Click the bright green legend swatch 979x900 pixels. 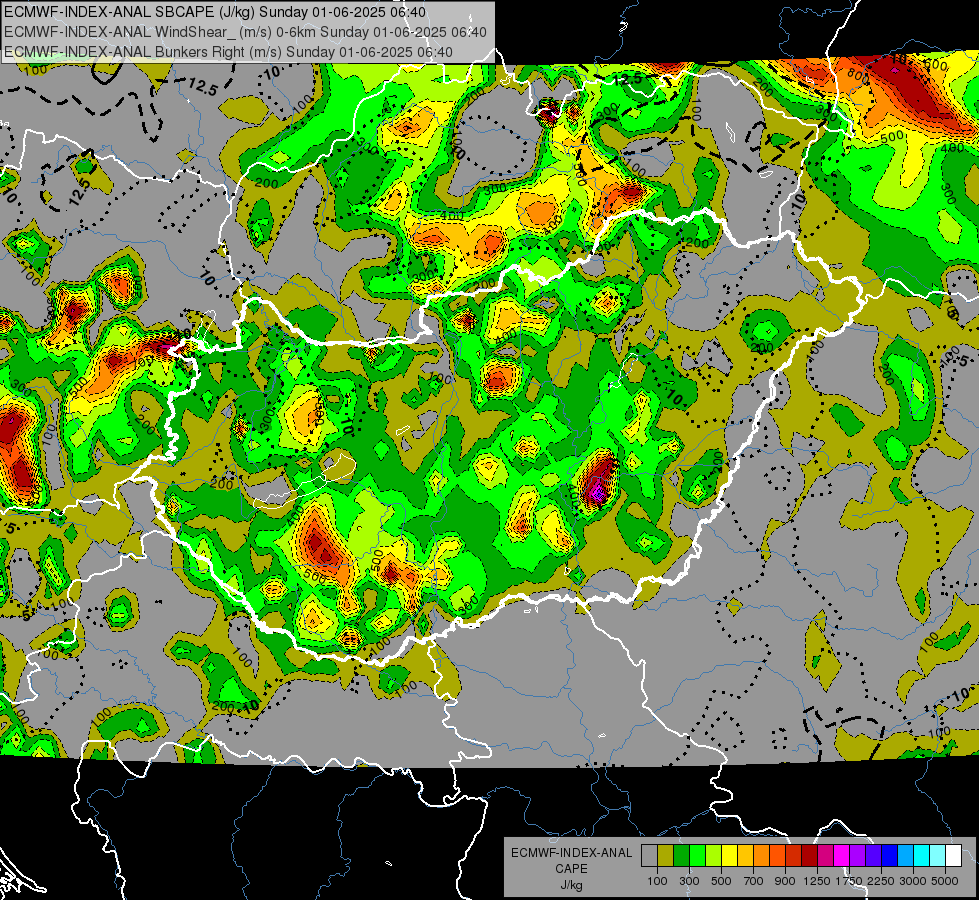click(x=697, y=855)
